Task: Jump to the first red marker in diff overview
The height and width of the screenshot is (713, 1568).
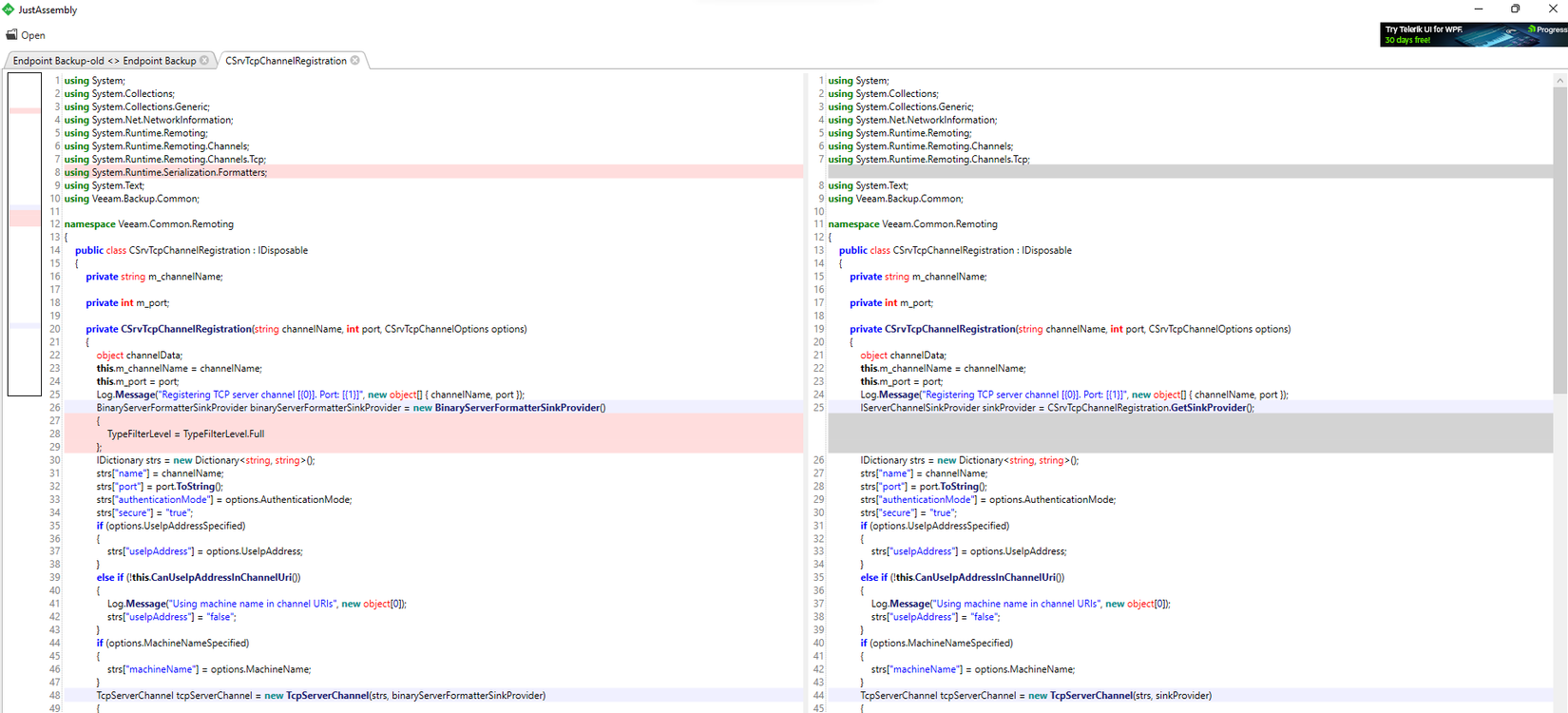Action: (25, 110)
